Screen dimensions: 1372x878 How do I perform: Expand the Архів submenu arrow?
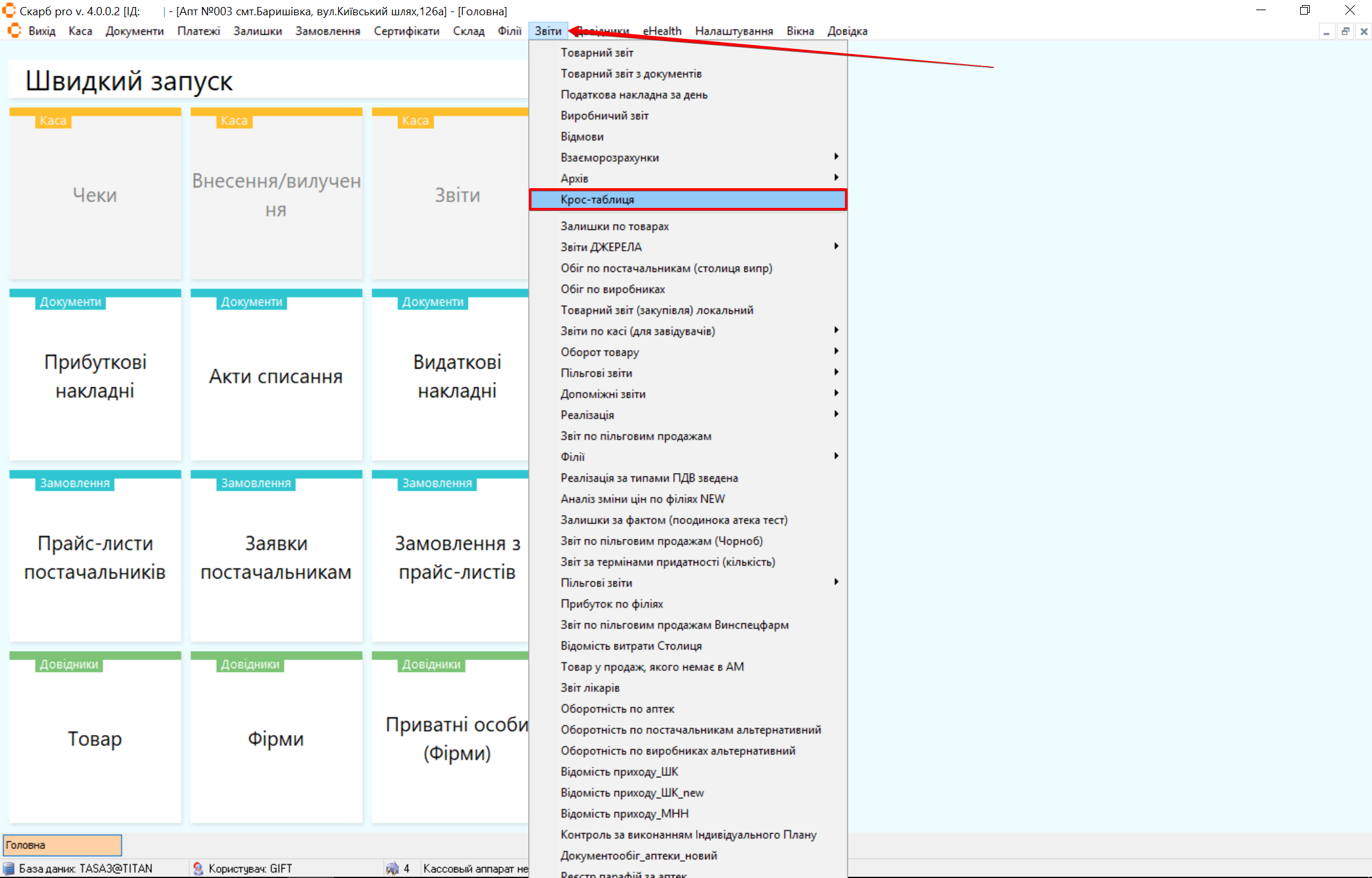(x=836, y=178)
